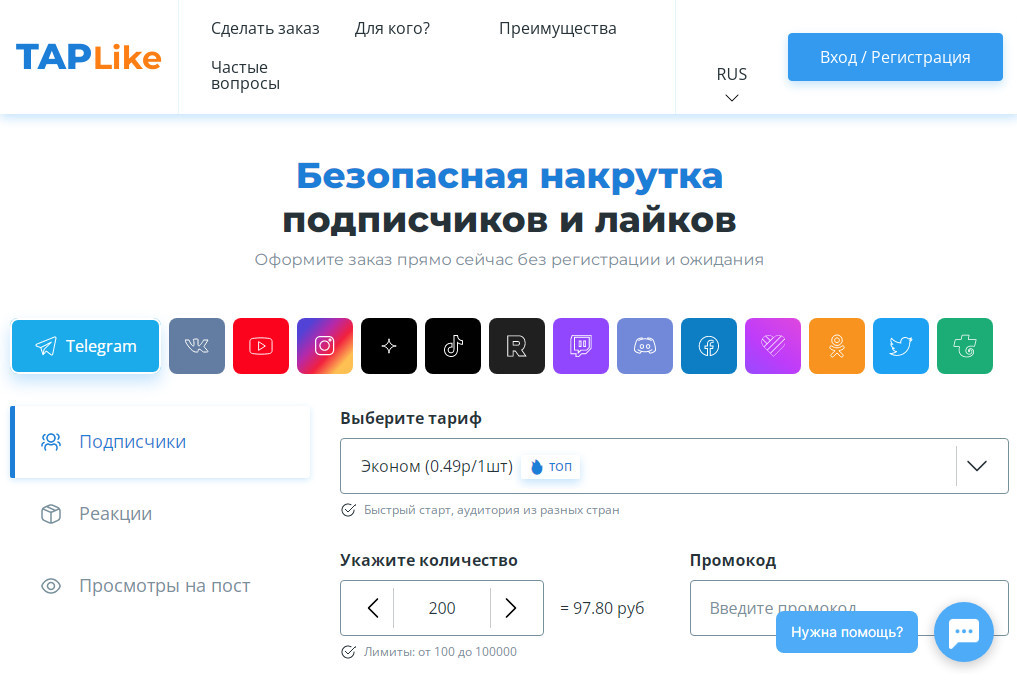Select the Telegram social network button
This screenshot has width=1017, height=687.
[86, 346]
